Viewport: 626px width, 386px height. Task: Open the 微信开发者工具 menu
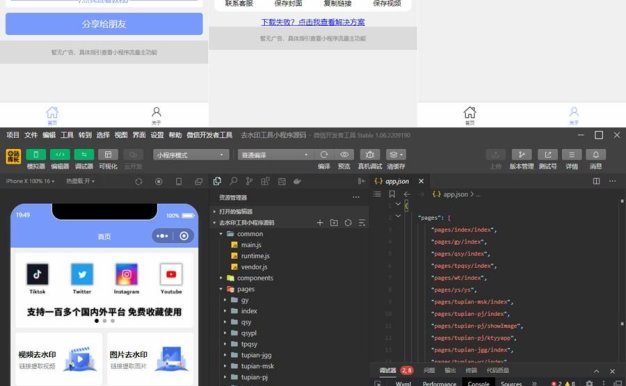(209, 135)
